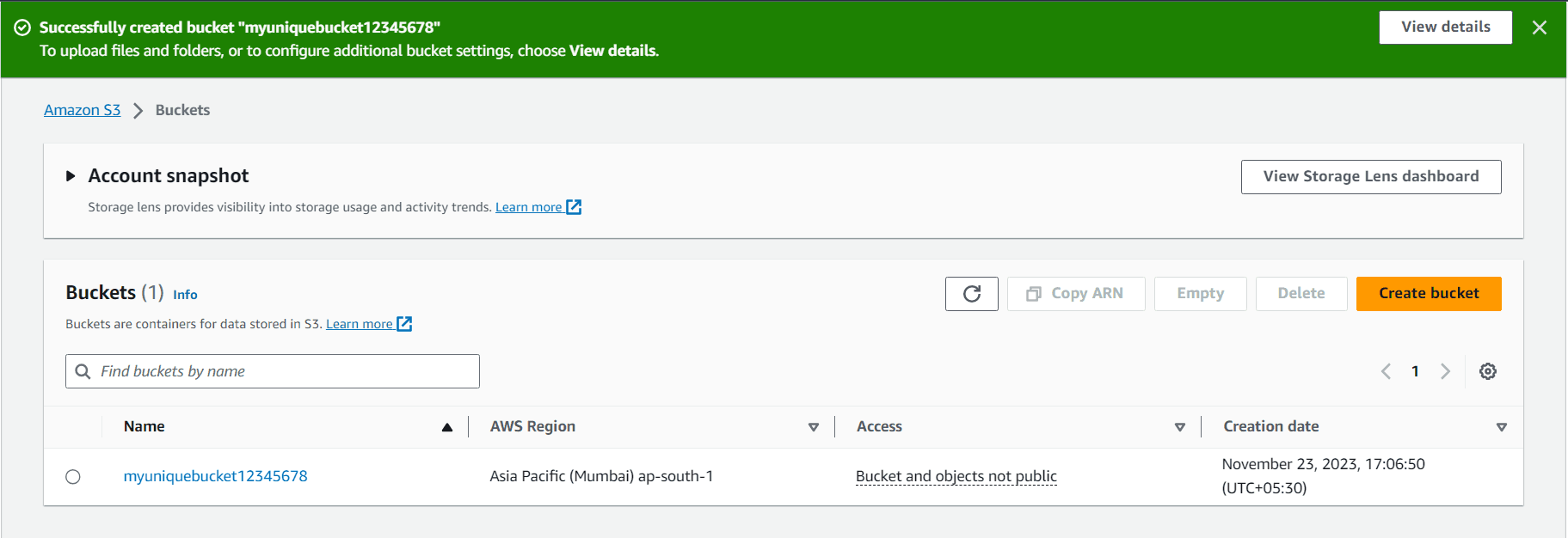Screen dimensions: 1568x538
Task: Click Bucket and objects not public
Action: 956,476
